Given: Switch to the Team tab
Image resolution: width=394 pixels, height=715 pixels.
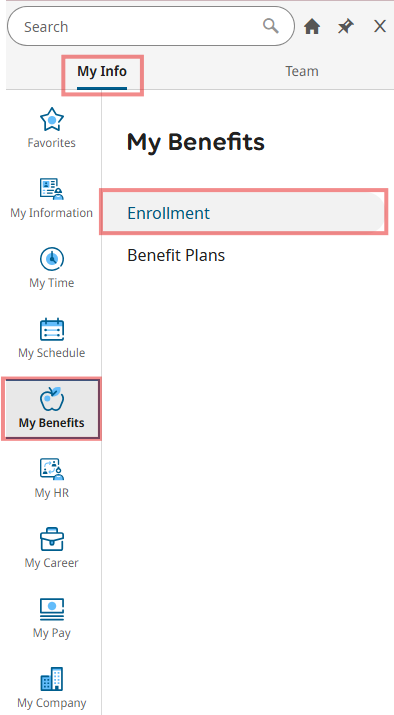Looking at the screenshot, I should coord(302,72).
